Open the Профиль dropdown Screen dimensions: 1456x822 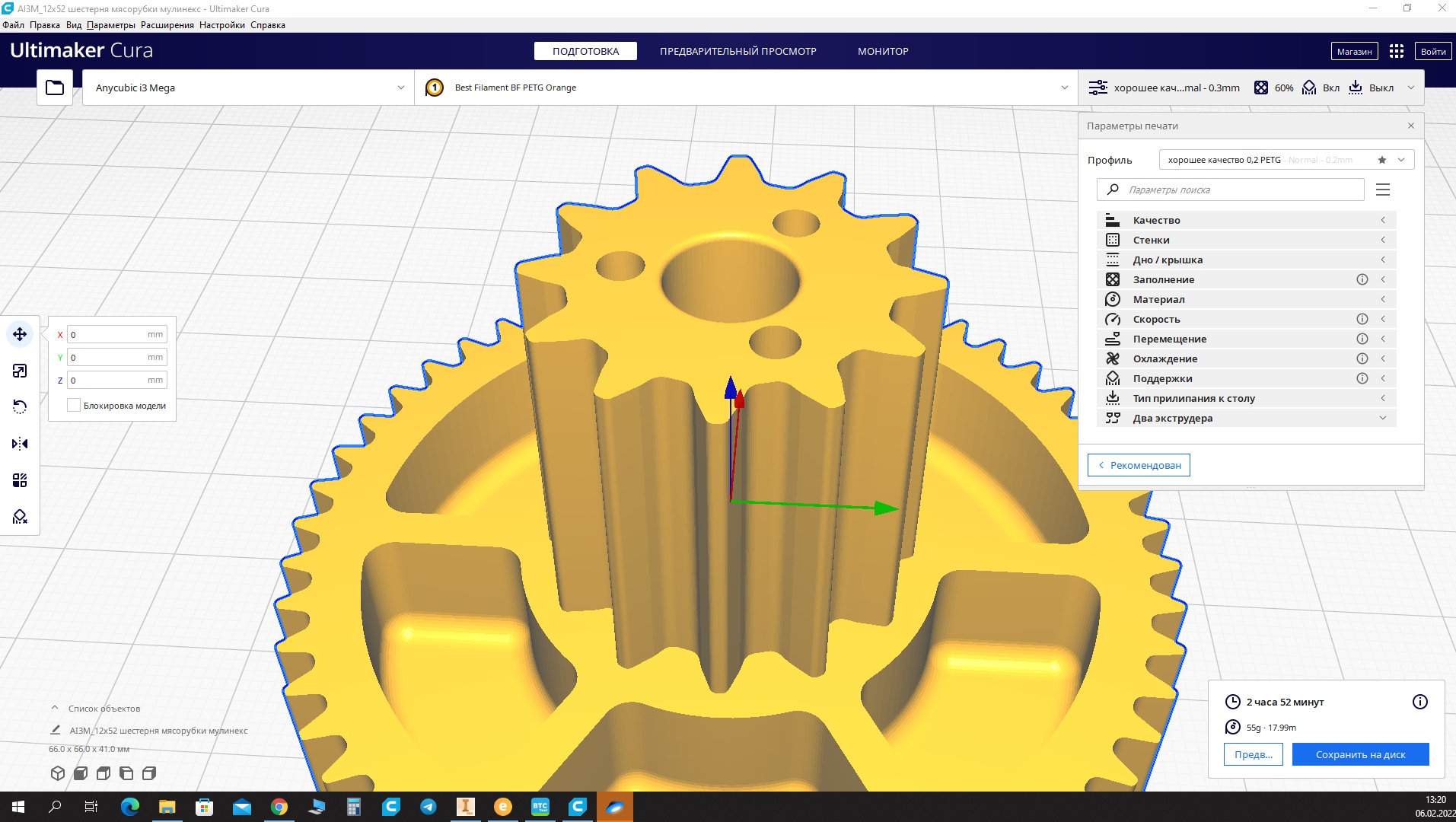(1286, 160)
